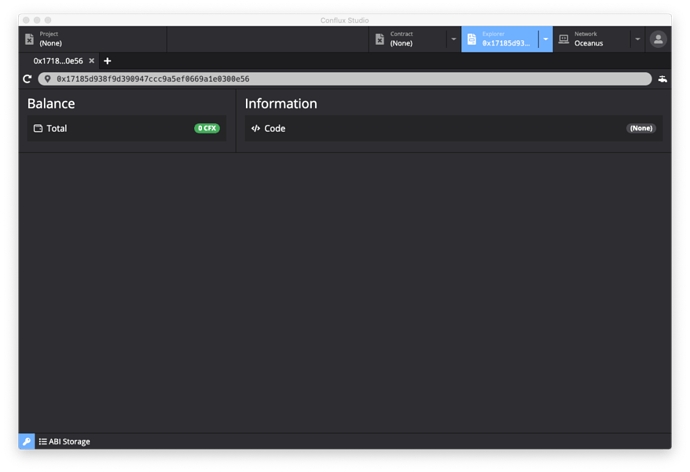Screen dimensions: 690x472
Task: Switch to the 0x1718...0e56 tab
Action: (58, 61)
